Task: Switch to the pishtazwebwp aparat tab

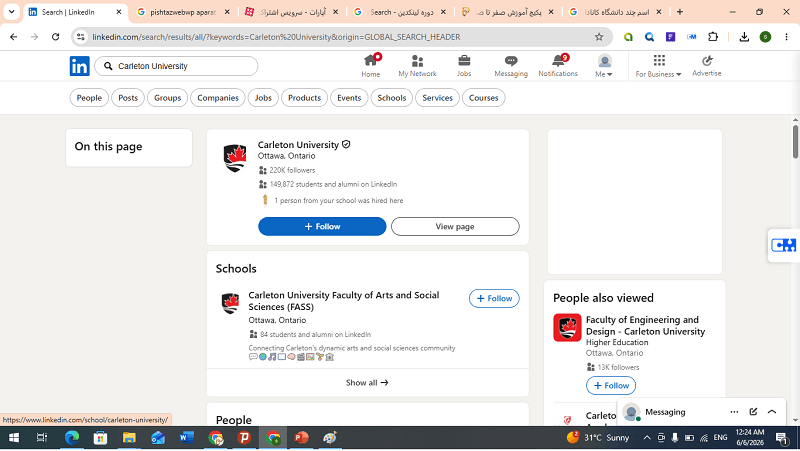Action: pyautogui.click(x=183, y=12)
